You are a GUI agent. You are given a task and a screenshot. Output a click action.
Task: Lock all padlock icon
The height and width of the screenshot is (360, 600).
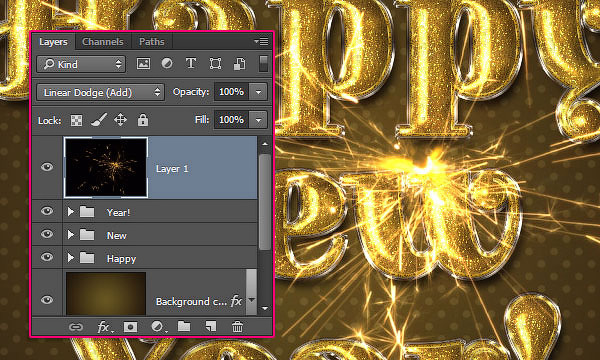(x=143, y=120)
